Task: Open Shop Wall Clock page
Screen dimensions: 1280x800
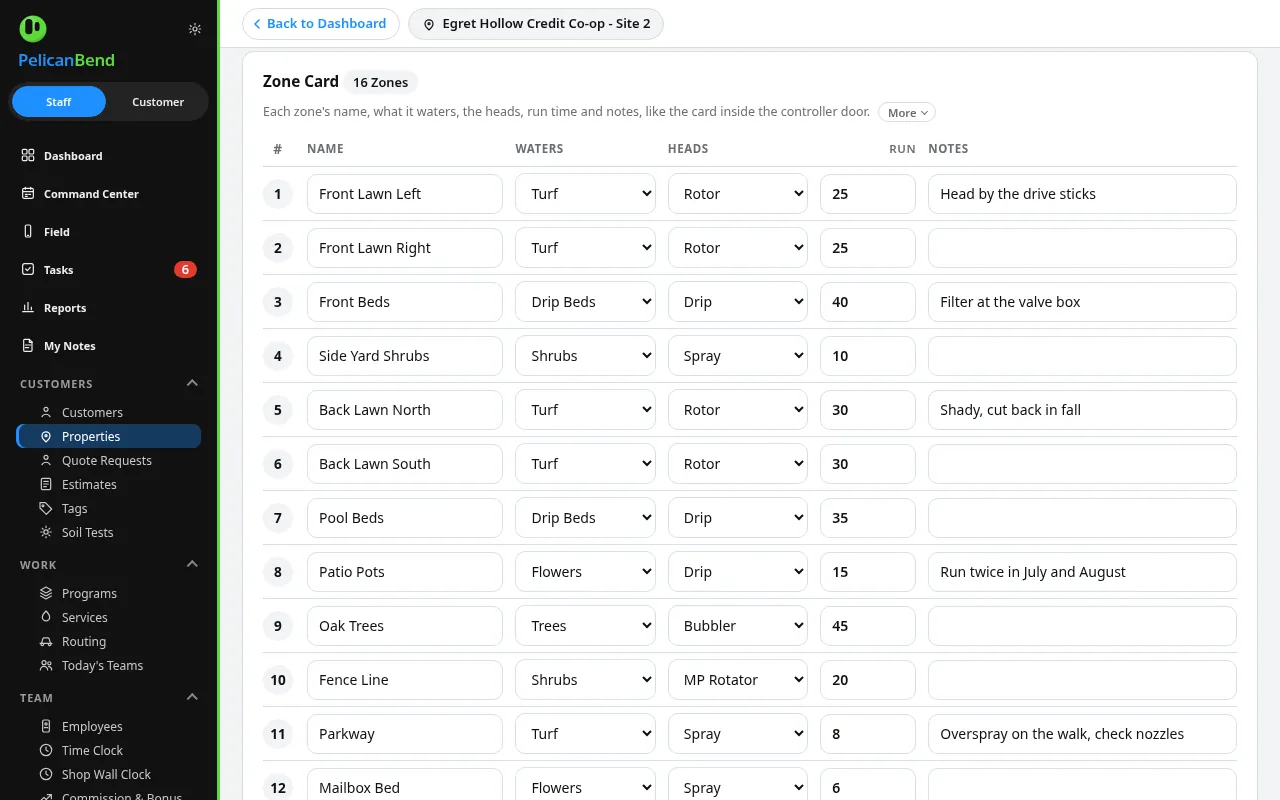Action: click(109, 775)
